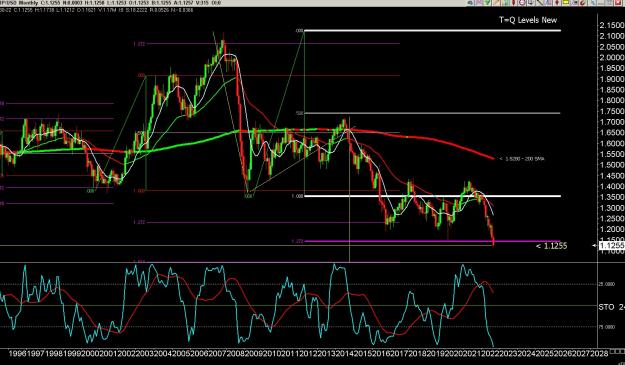Click the 1.7500 price axis label
The height and width of the screenshot is (365, 625).
(x=612, y=111)
